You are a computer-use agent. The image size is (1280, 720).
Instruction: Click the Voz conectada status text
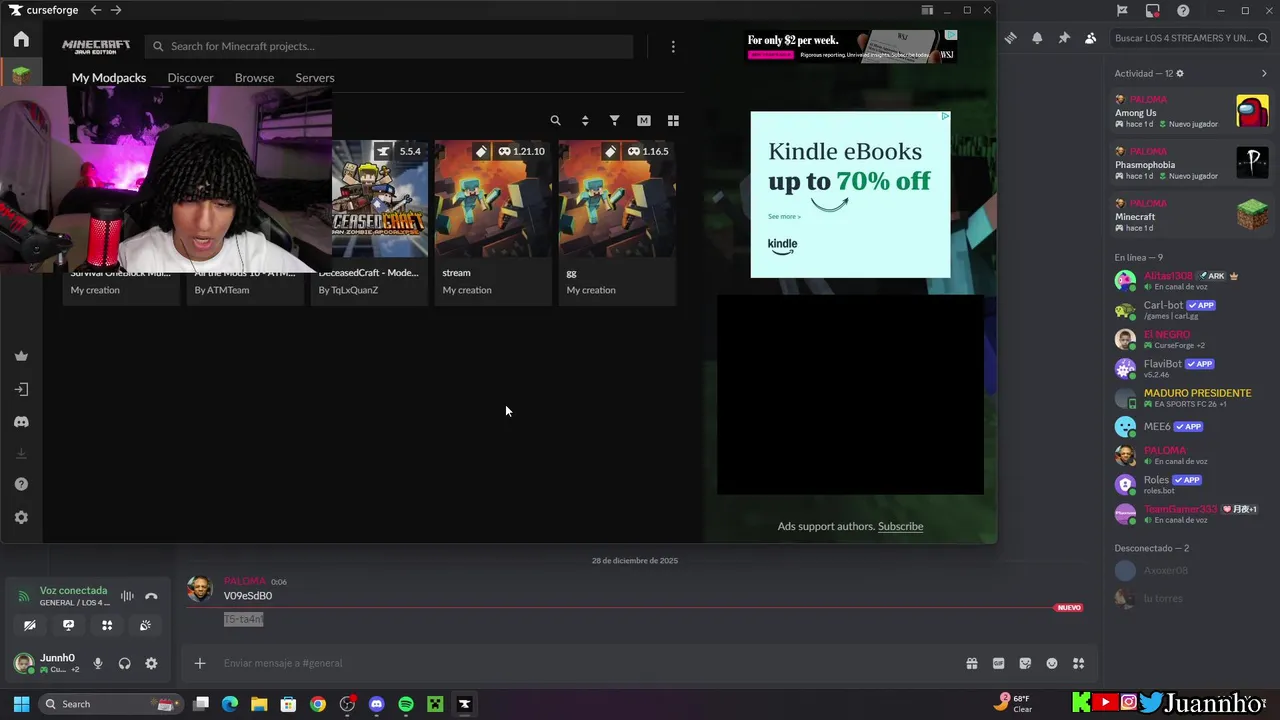73,591
